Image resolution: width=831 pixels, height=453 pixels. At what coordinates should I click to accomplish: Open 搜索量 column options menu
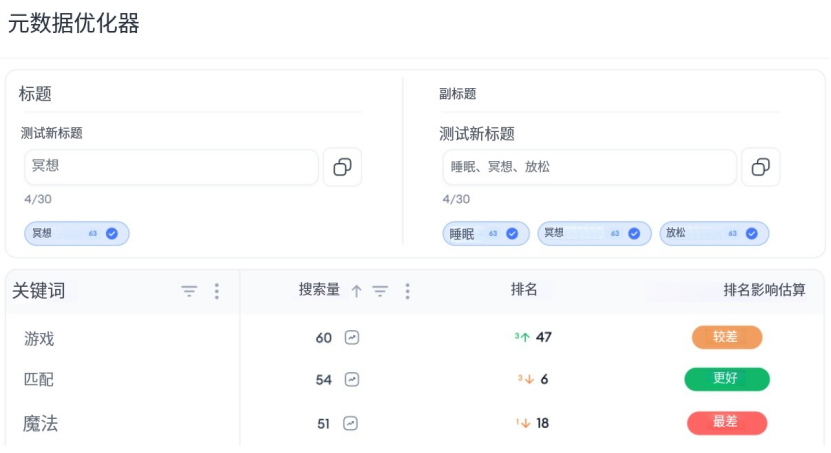point(407,291)
